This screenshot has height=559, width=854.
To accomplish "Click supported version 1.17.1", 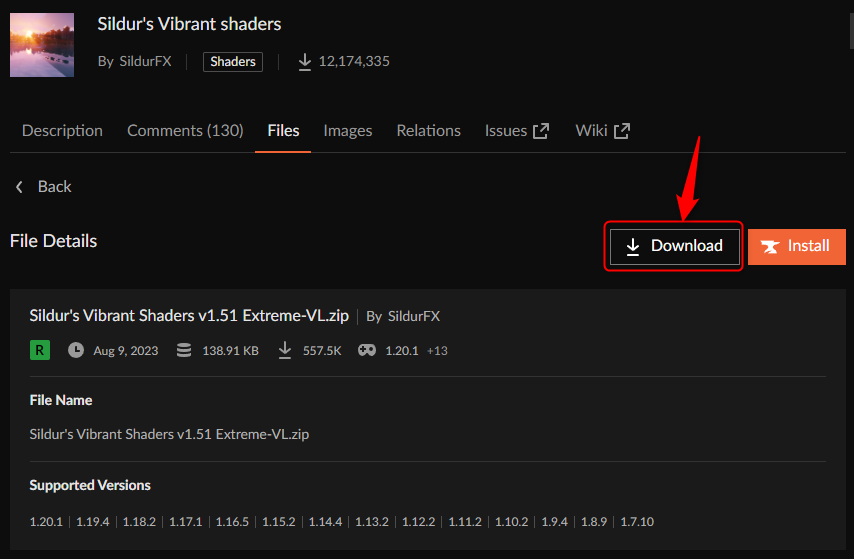I will point(186,522).
